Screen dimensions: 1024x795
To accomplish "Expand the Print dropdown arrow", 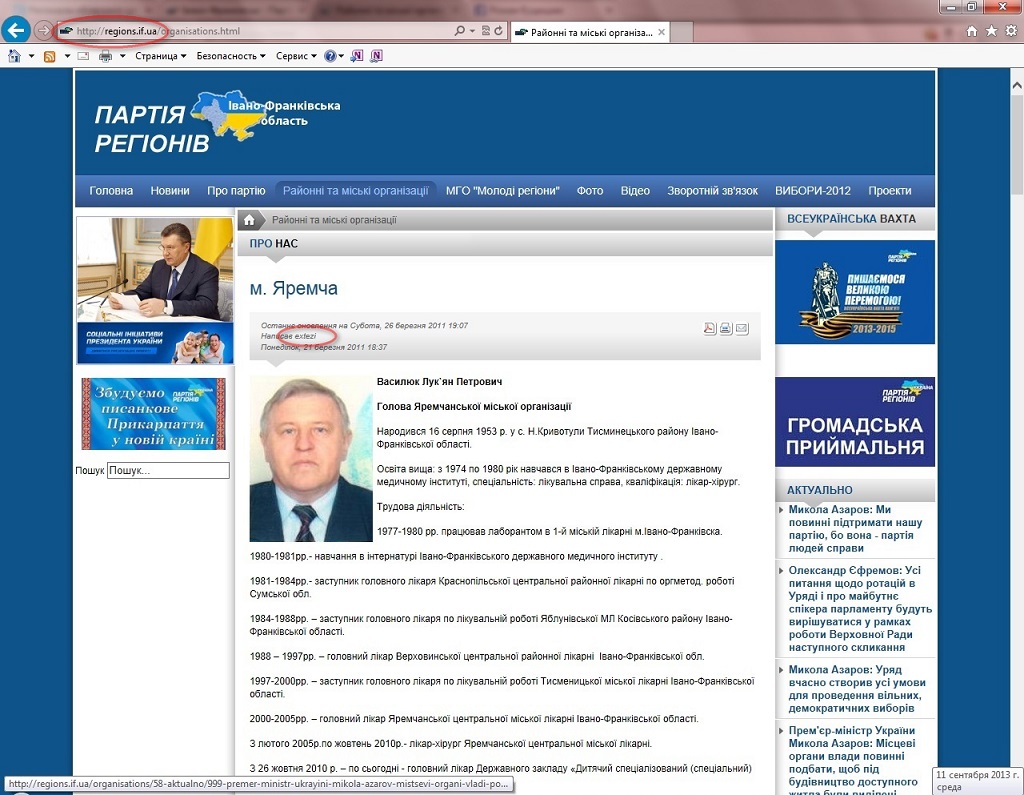I will 122,56.
